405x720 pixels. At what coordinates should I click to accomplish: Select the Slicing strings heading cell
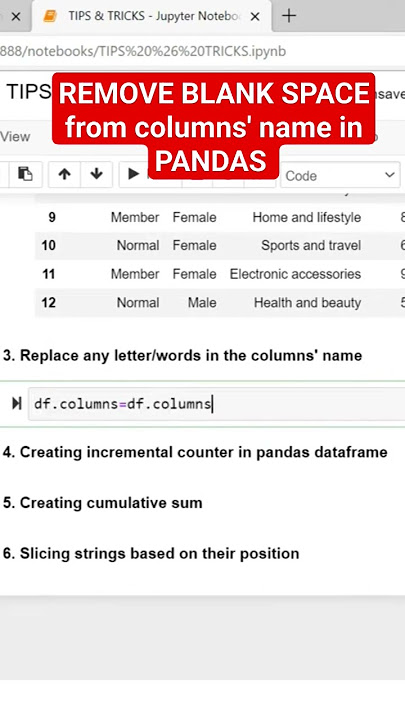[x=151, y=553]
